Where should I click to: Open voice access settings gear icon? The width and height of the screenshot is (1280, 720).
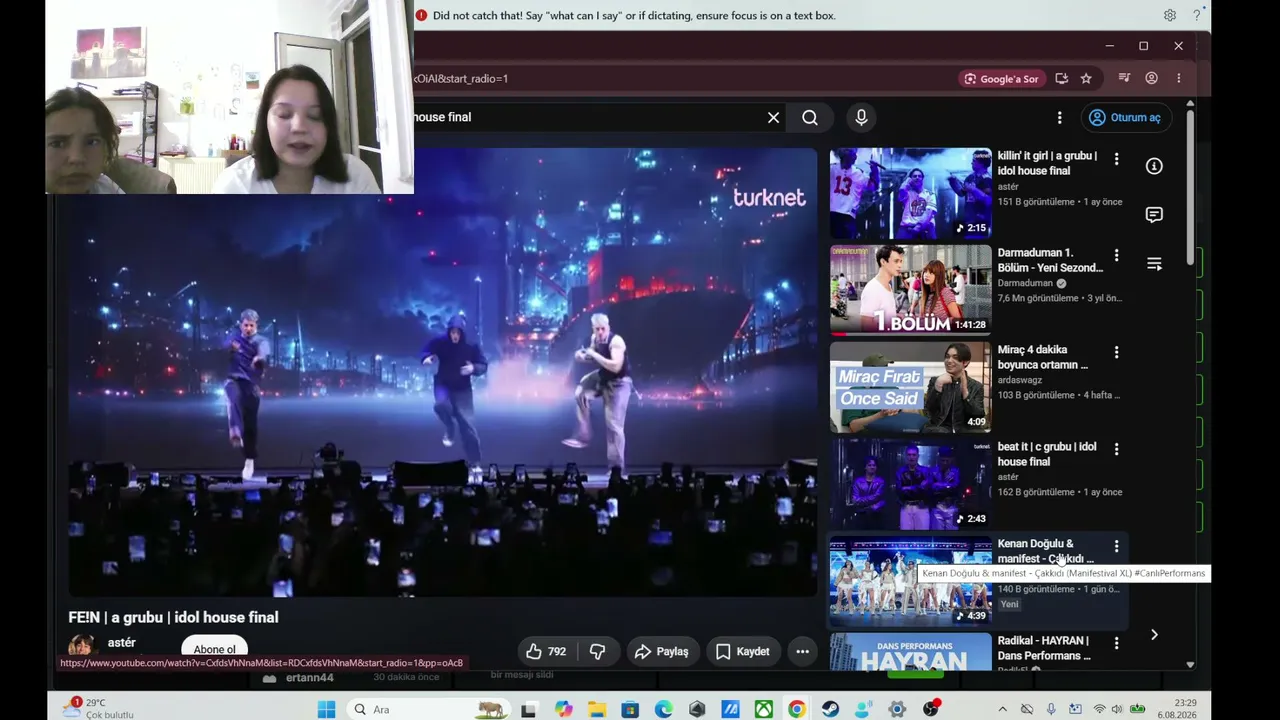1169,15
